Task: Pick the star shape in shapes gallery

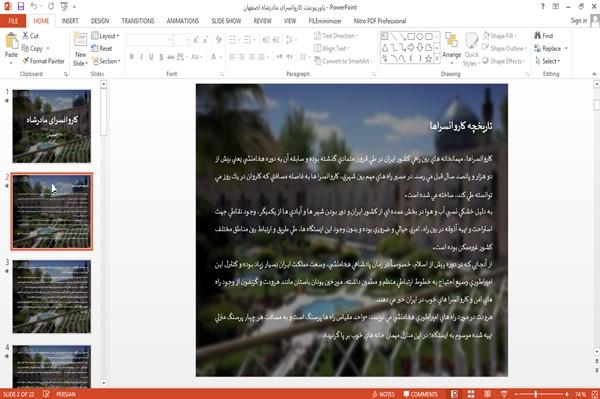Action: click(x=429, y=59)
